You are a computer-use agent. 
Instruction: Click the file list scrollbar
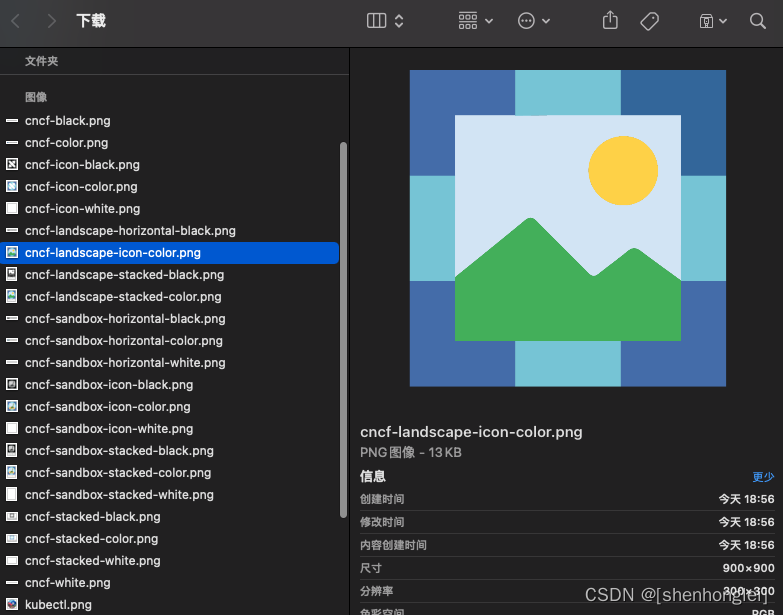[343, 329]
